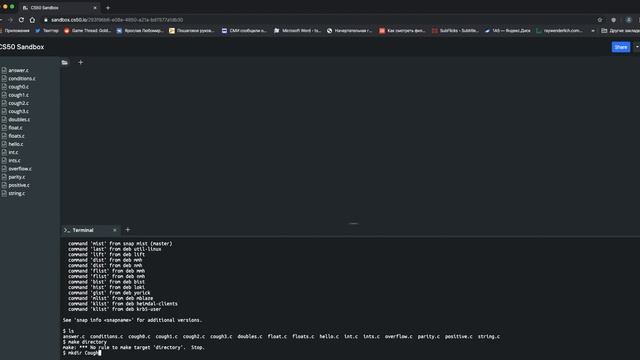
Task: Open doubles.c in the file list
Action: pyautogui.click(x=19, y=120)
